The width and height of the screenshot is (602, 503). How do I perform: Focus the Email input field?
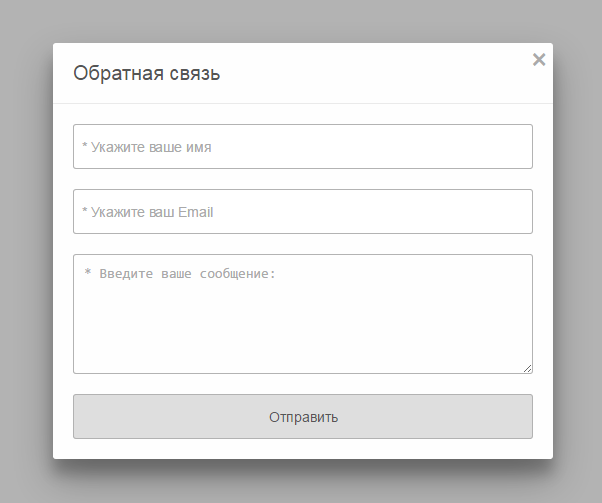tap(302, 212)
